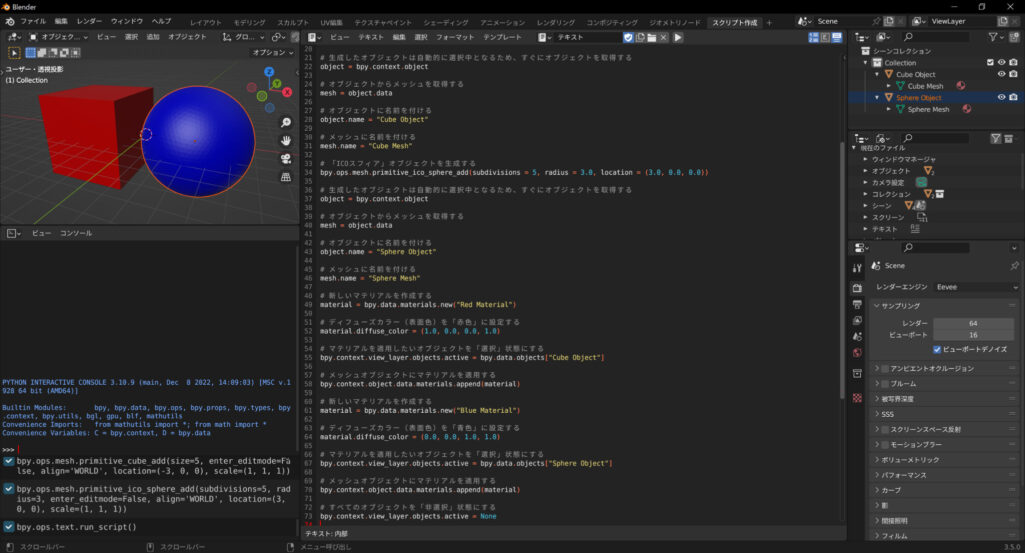Toggle syntax highlighting in the text editor
Image resolution: width=1025 pixels, height=553 pixels.
(837, 37)
